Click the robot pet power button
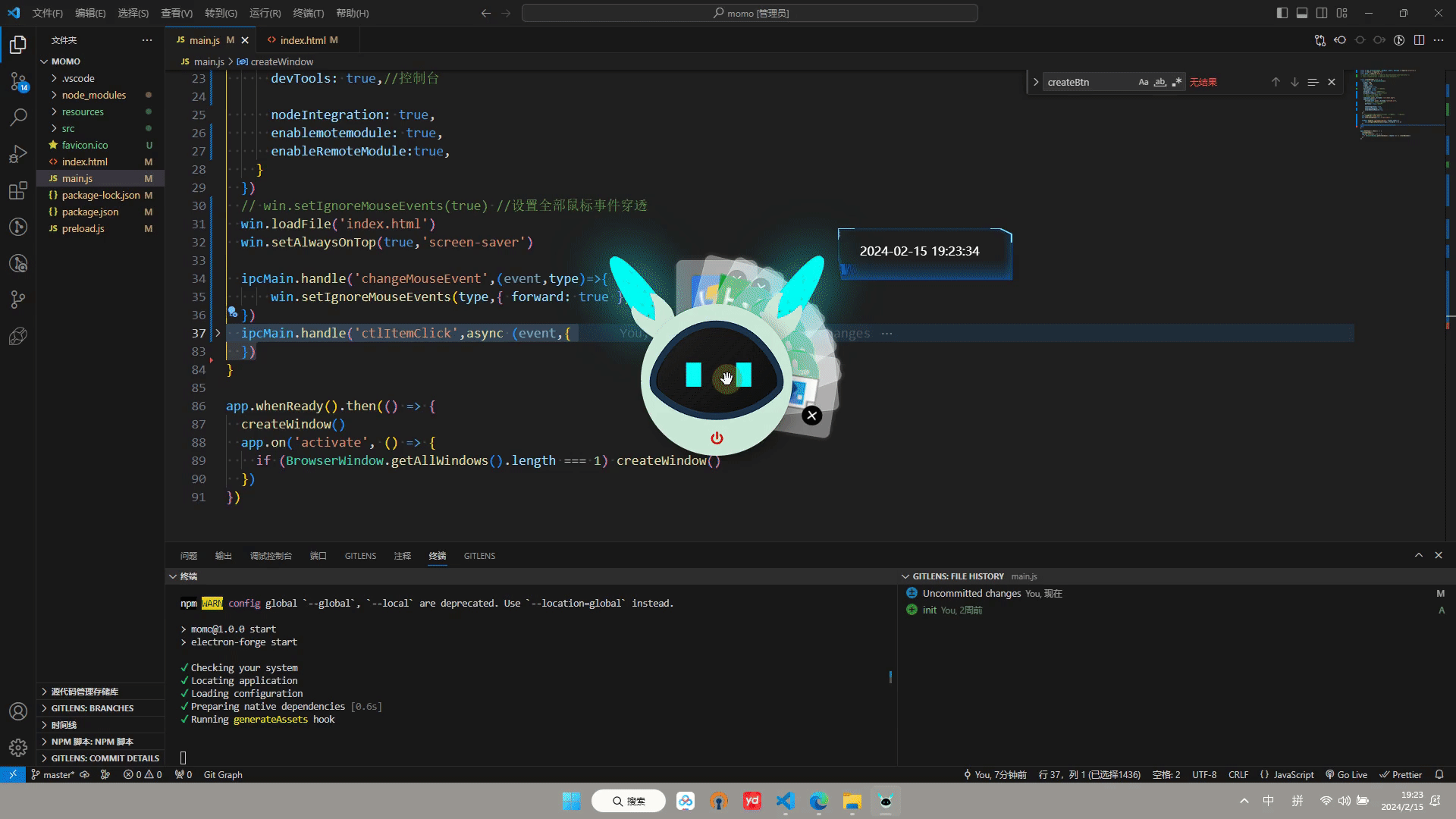This screenshot has height=819, width=1456. point(717,438)
